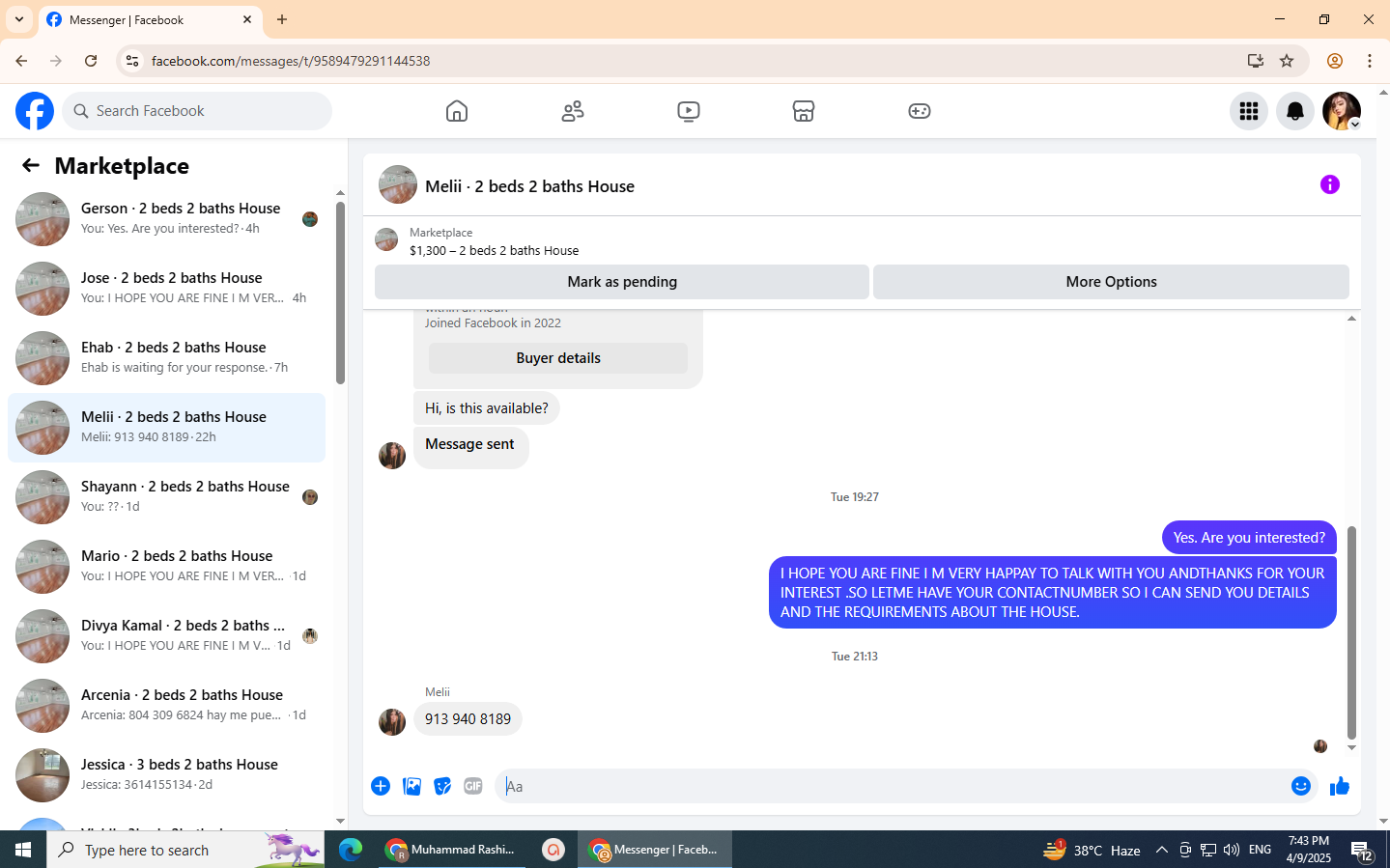Attach a photo using the image icon
Viewport: 1390px width, 868px height.
coord(411,786)
